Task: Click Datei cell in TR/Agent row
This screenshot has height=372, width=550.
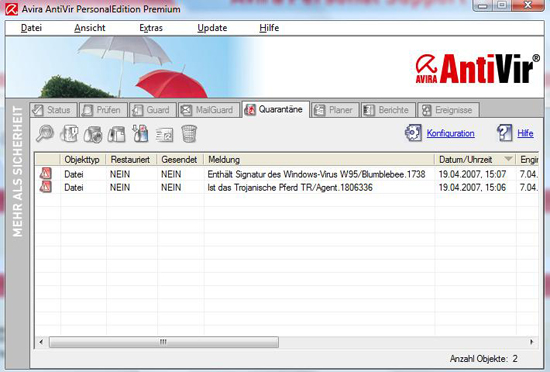Action: (74, 187)
